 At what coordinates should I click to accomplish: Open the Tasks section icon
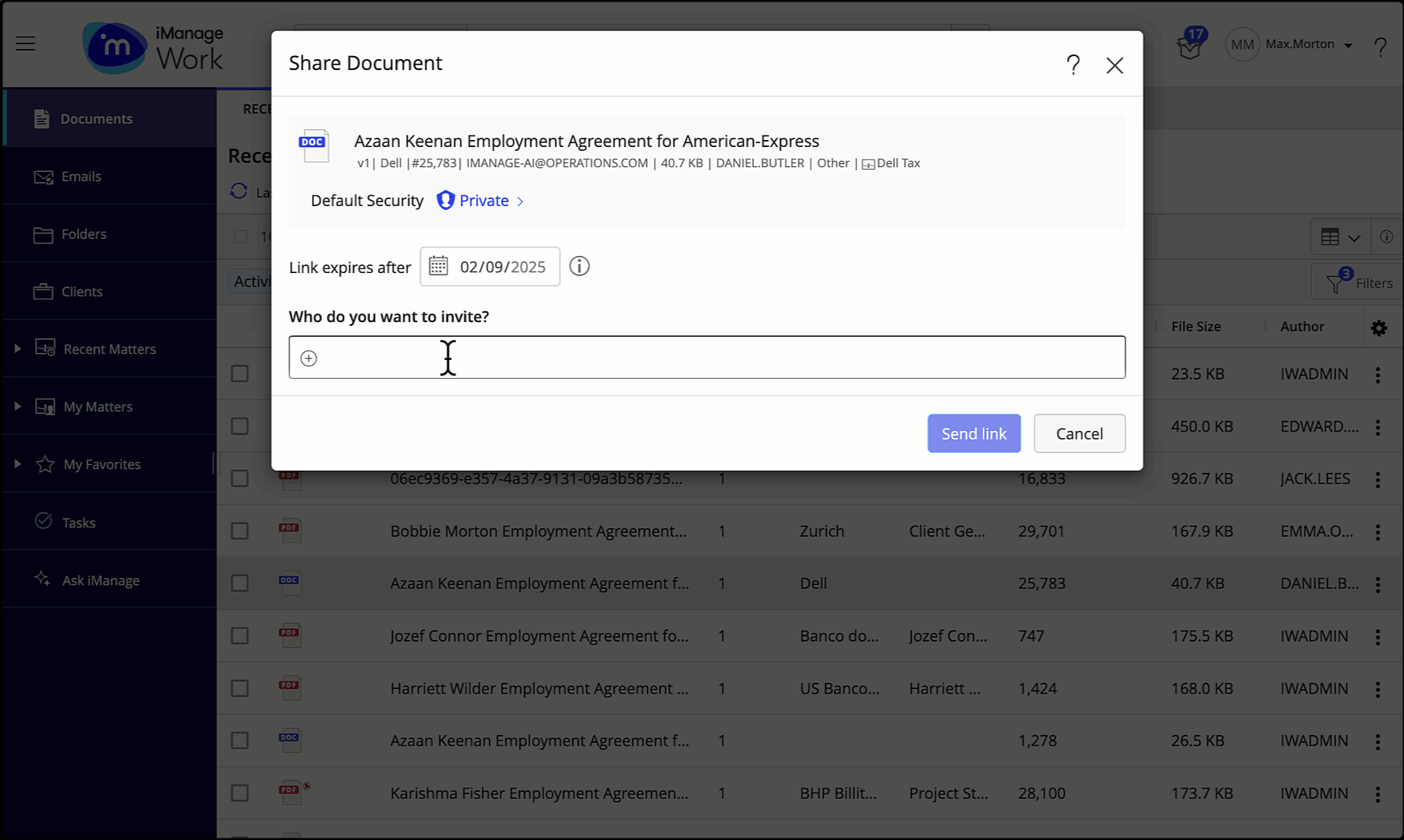(x=44, y=522)
